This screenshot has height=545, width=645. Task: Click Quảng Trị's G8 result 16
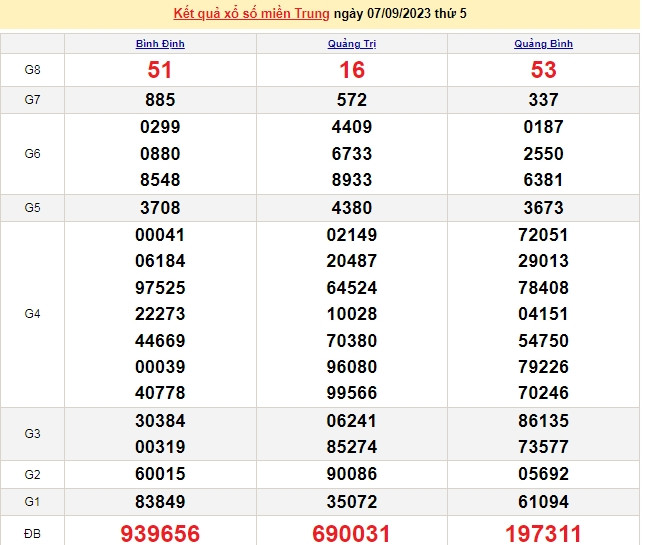[x=352, y=70]
